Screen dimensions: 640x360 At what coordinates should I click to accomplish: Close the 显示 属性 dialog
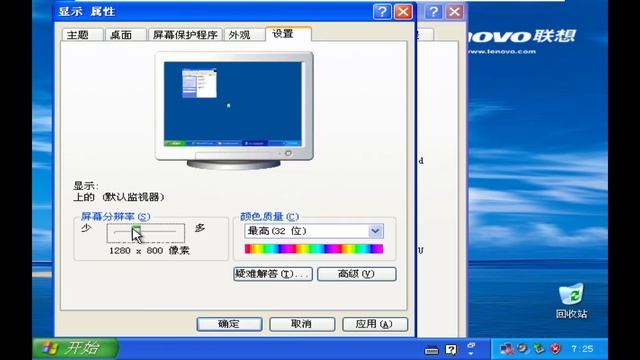coord(403,11)
